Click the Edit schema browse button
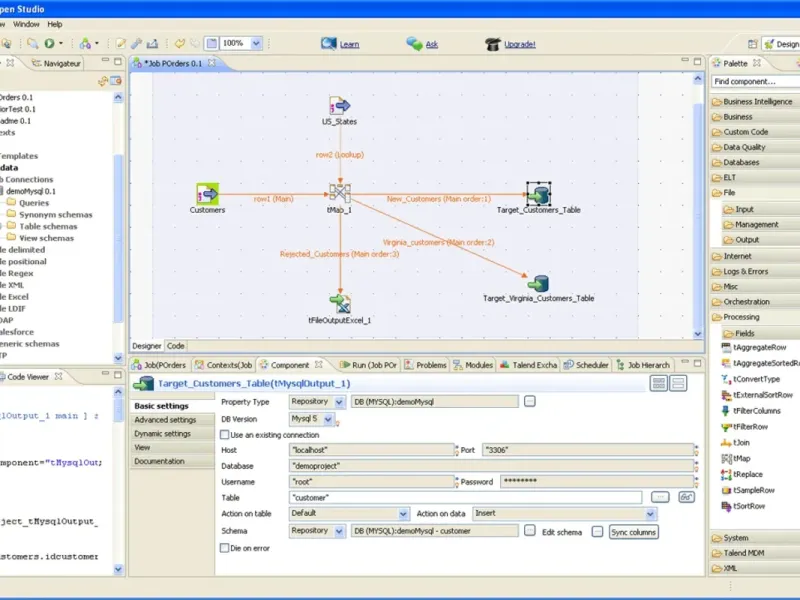800x600 pixels. click(x=597, y=532)
